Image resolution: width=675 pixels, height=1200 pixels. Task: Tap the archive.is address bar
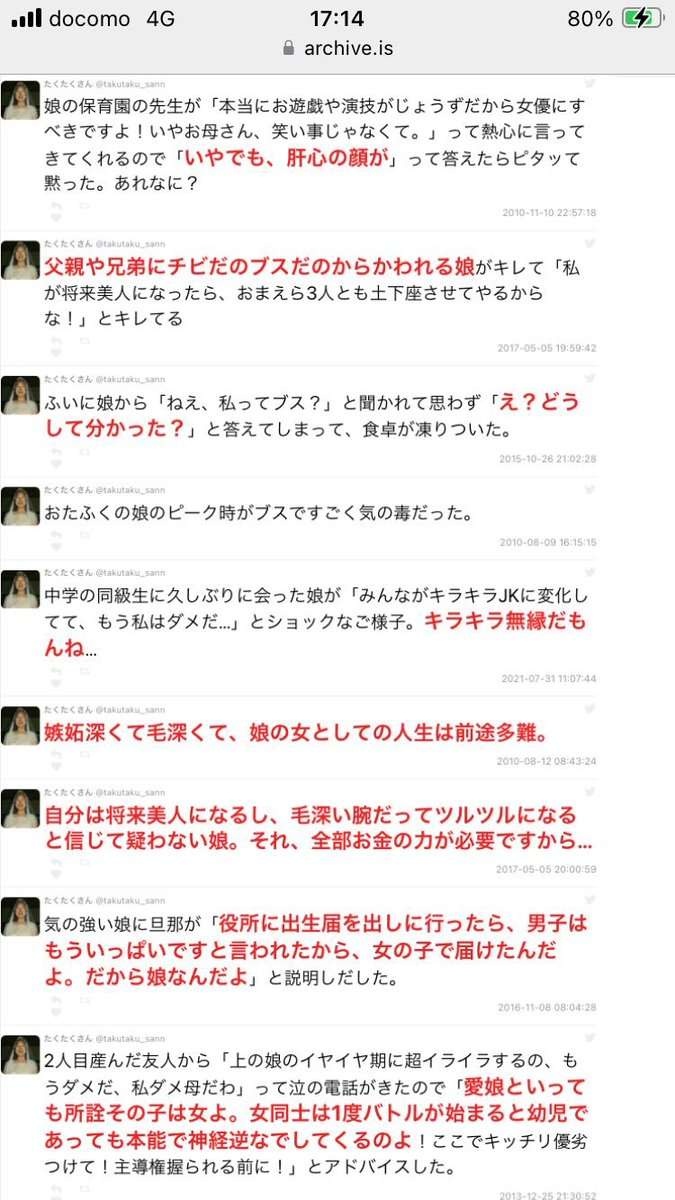point(337,48)
